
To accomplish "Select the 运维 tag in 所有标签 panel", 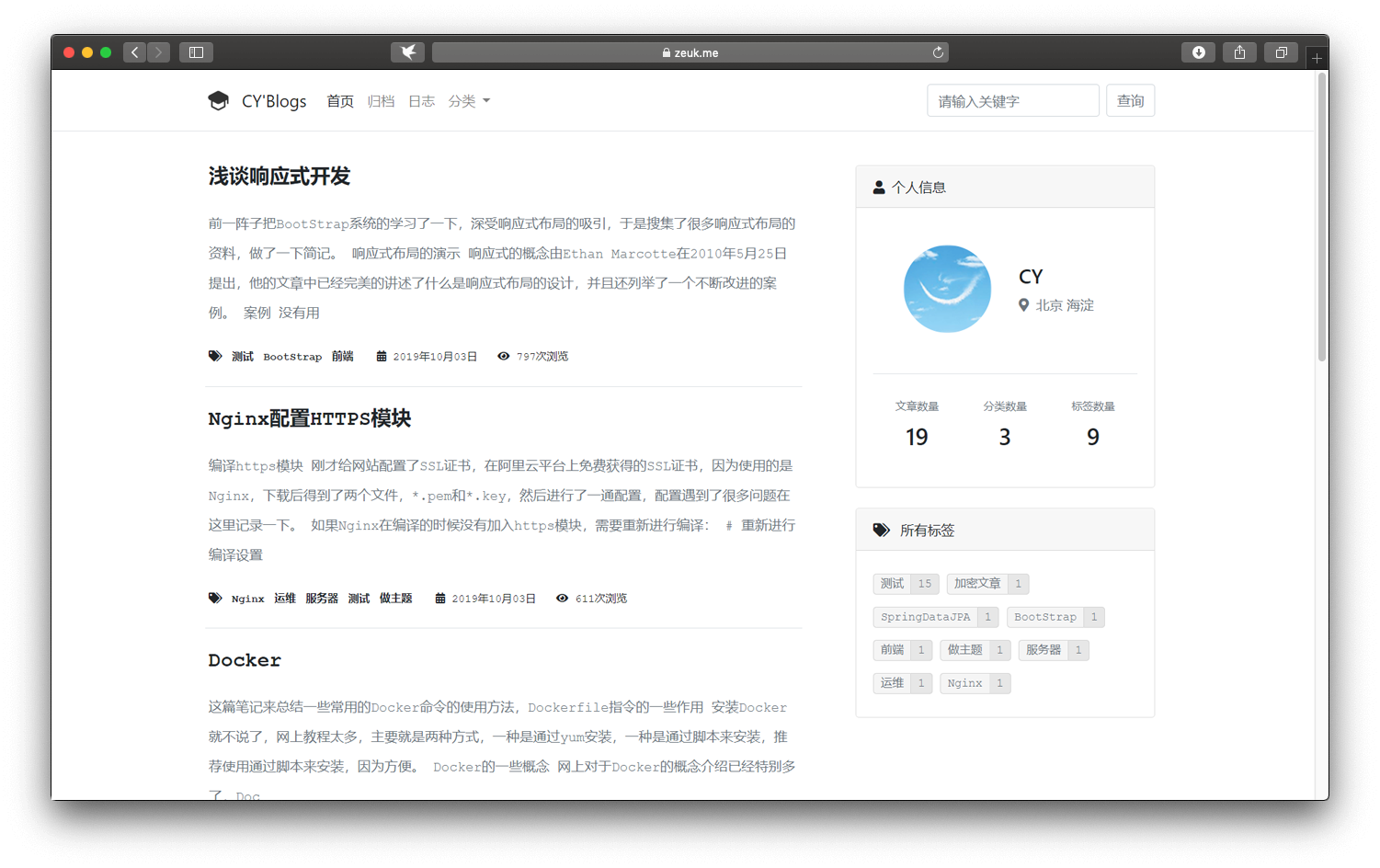I will pyautogui.click(x=903, y=683).
